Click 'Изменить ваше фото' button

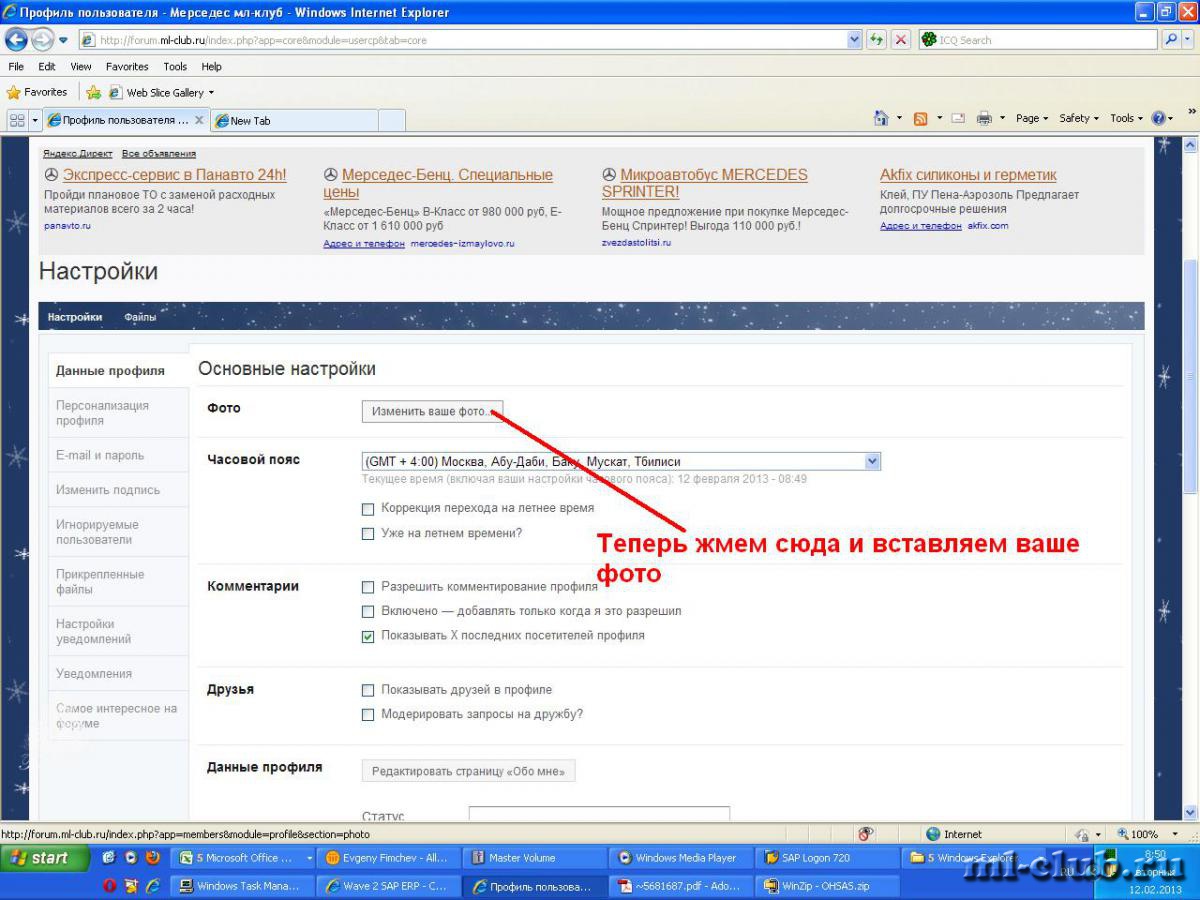coord(432,411)
